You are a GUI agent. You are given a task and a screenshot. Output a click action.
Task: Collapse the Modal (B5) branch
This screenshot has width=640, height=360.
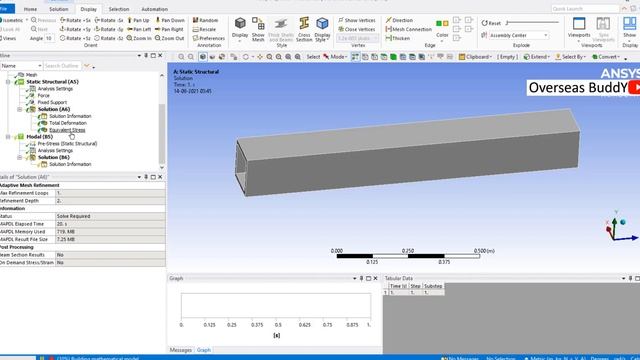point(8,137)
